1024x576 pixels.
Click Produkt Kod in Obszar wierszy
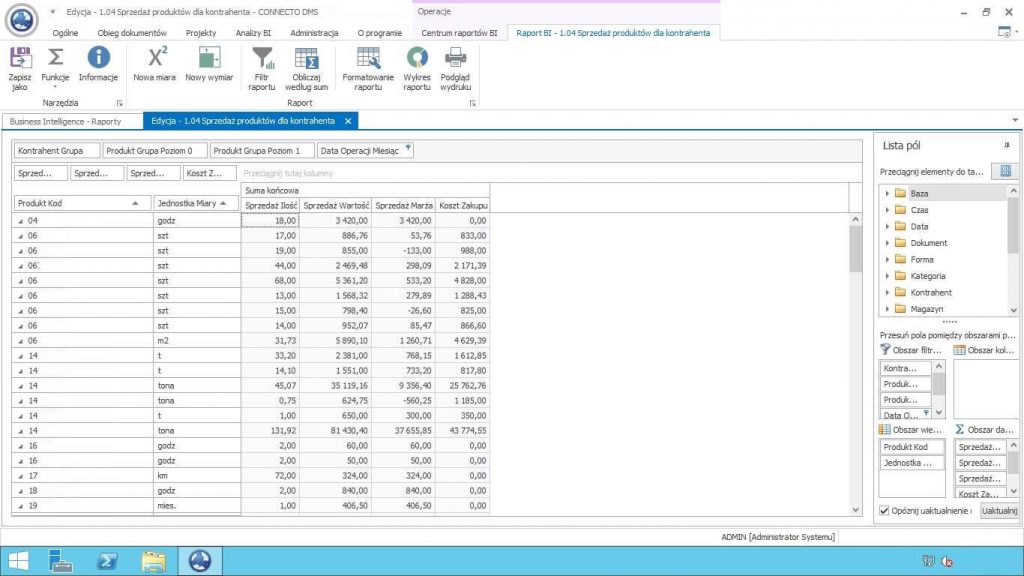[x=912, y=447]
